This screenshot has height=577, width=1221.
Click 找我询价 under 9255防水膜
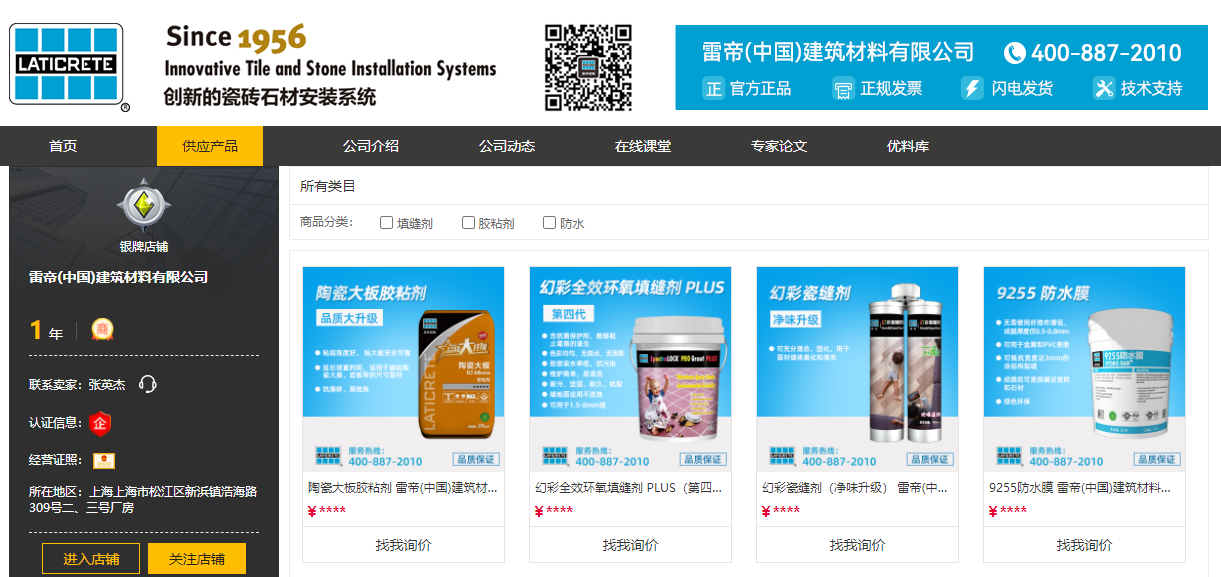(1084, 545)
